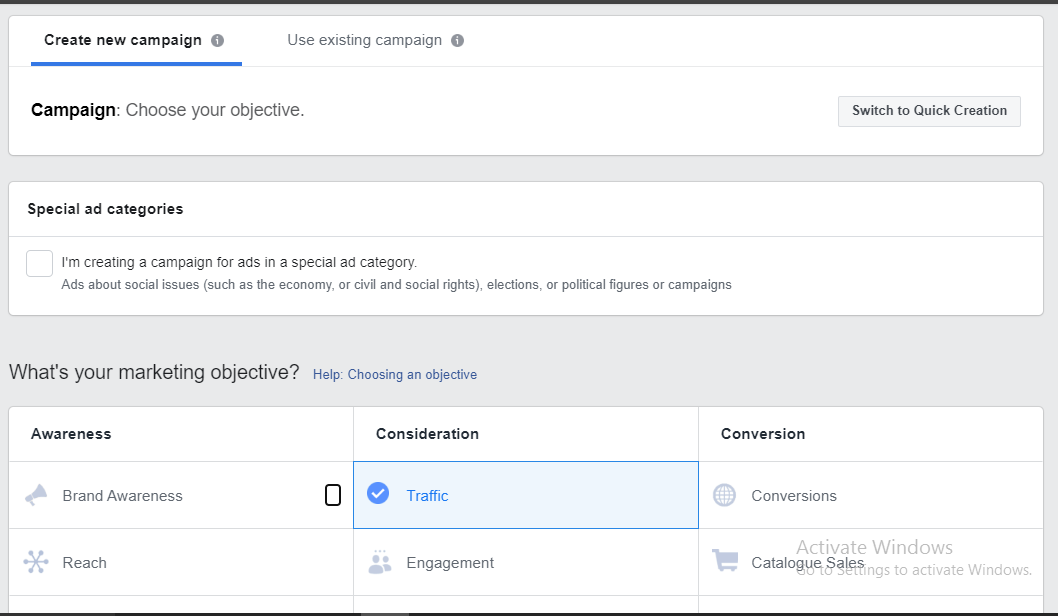Click the megaphone Brand Awareness icon
1058x616 pixels.
[x=36, y=495]
